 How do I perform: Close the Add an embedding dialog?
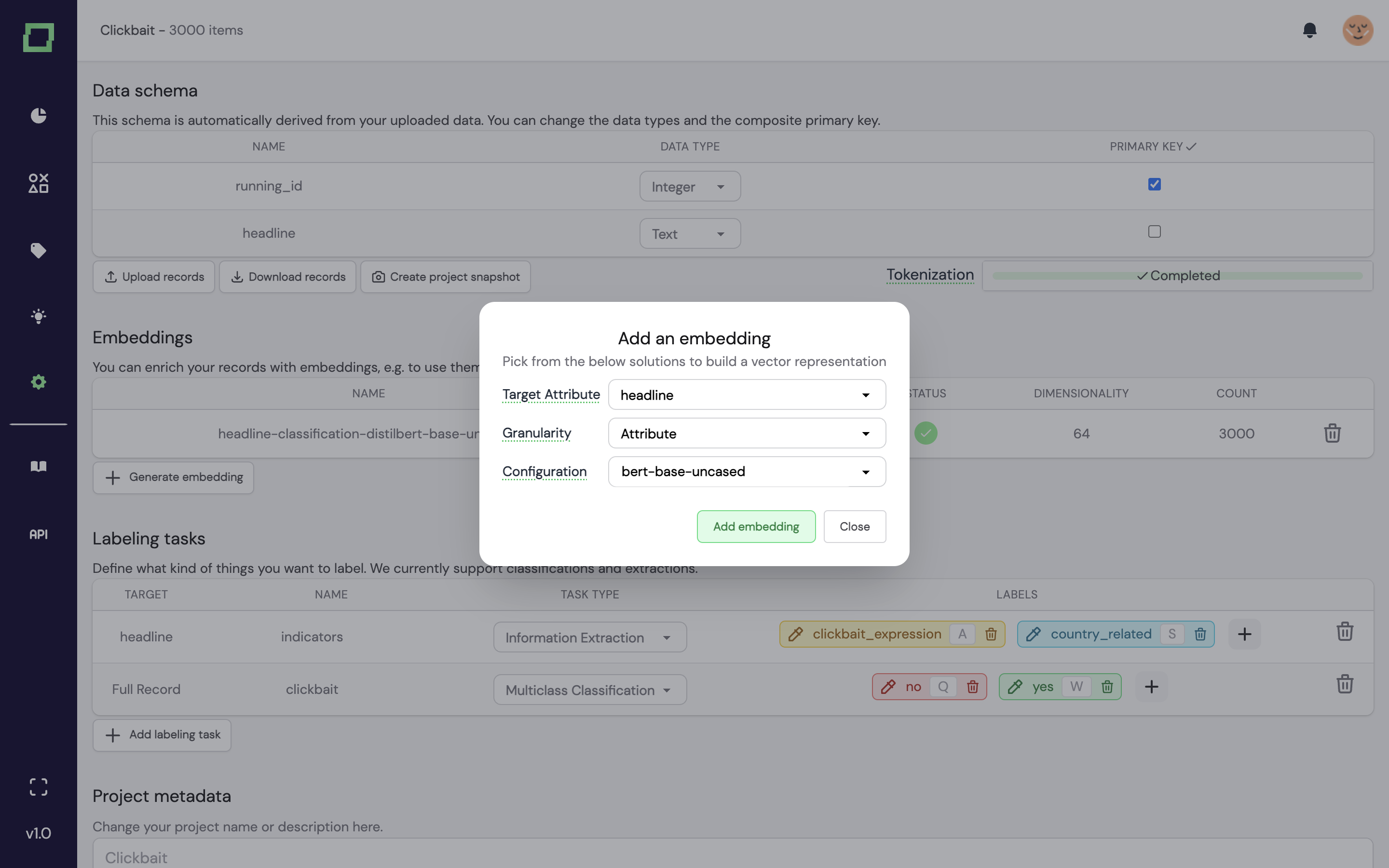pos(854,527)
